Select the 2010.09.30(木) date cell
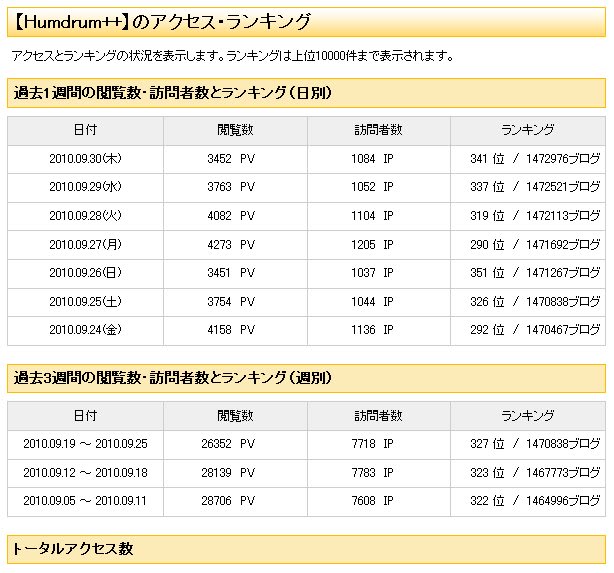614x573 pixels. pos(85,159)
